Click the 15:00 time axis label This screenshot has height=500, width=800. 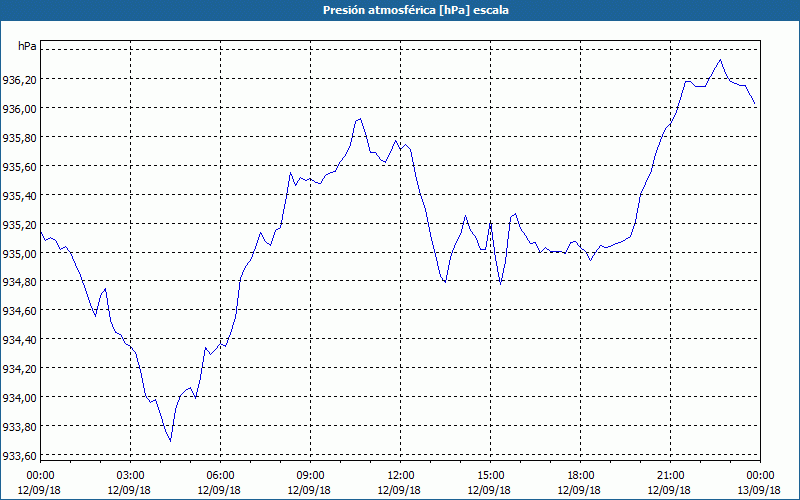pyautogui.click(x=490, y=476)
